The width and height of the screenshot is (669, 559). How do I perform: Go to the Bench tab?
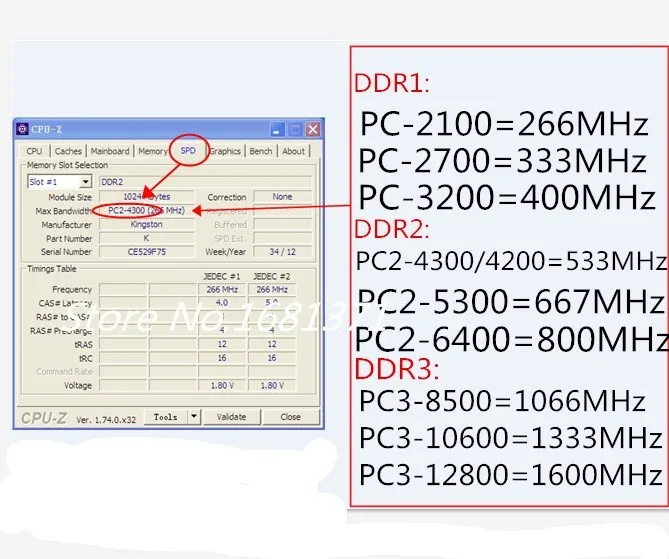tap(261, 151)
